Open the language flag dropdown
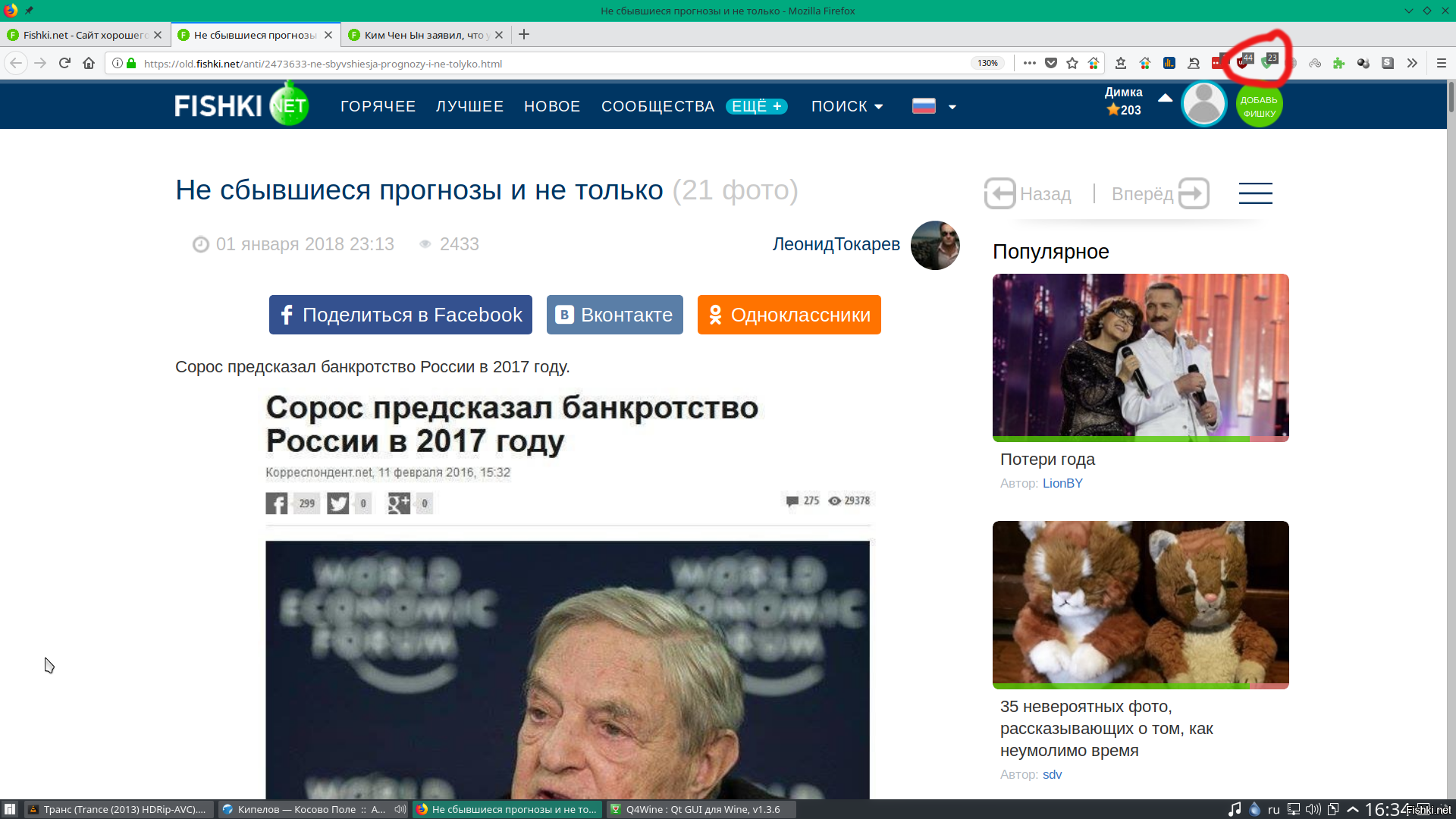This screenshot has height=819, width=1456. point(934,106)
